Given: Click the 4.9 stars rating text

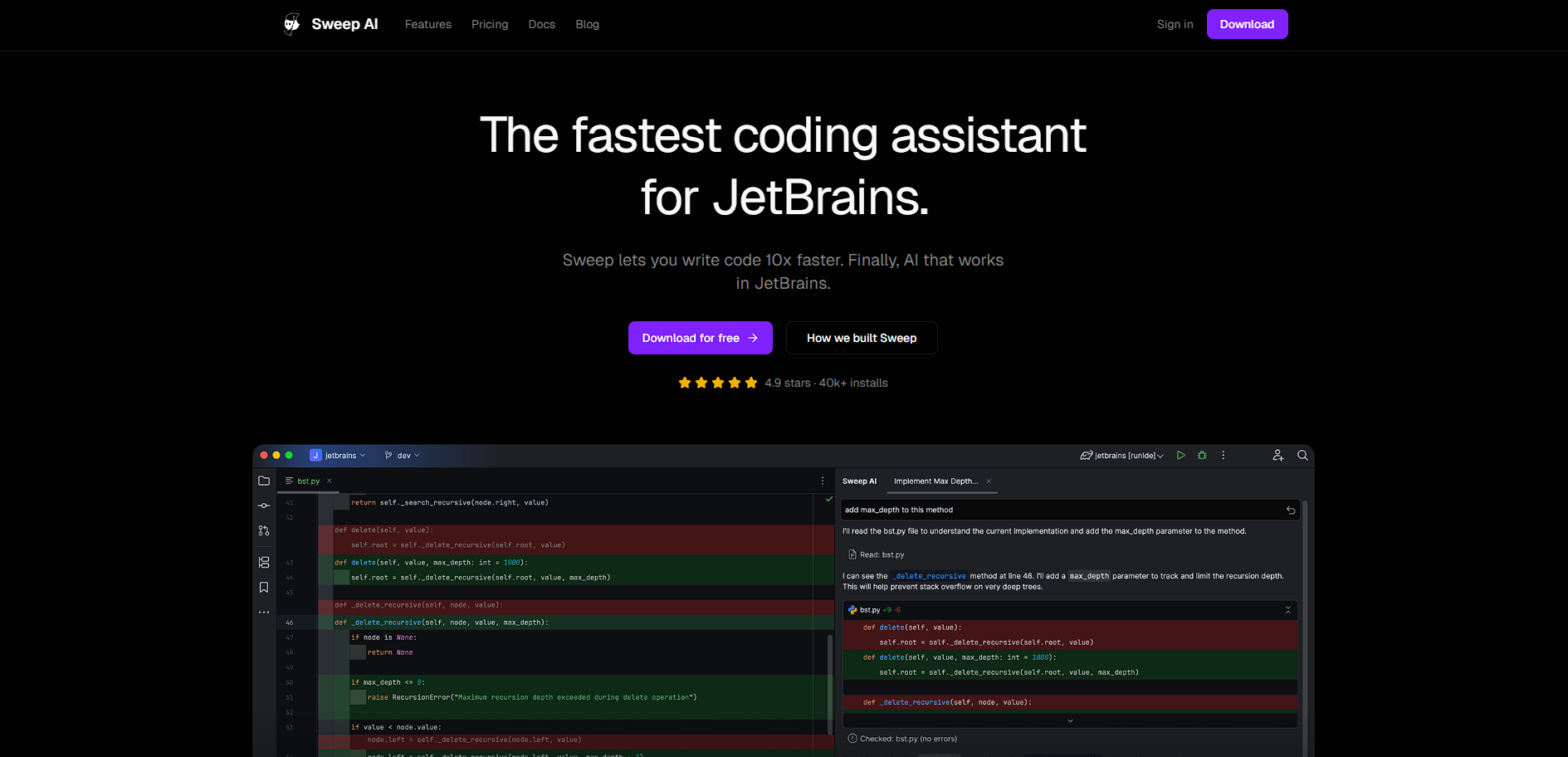Looking at the screenshot, I should (x=788, y=383).
